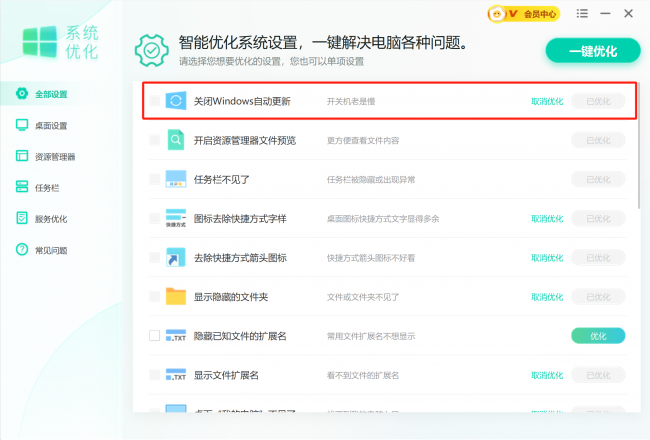Click the settings list vertical scrollbar

[x=639, y=145]
